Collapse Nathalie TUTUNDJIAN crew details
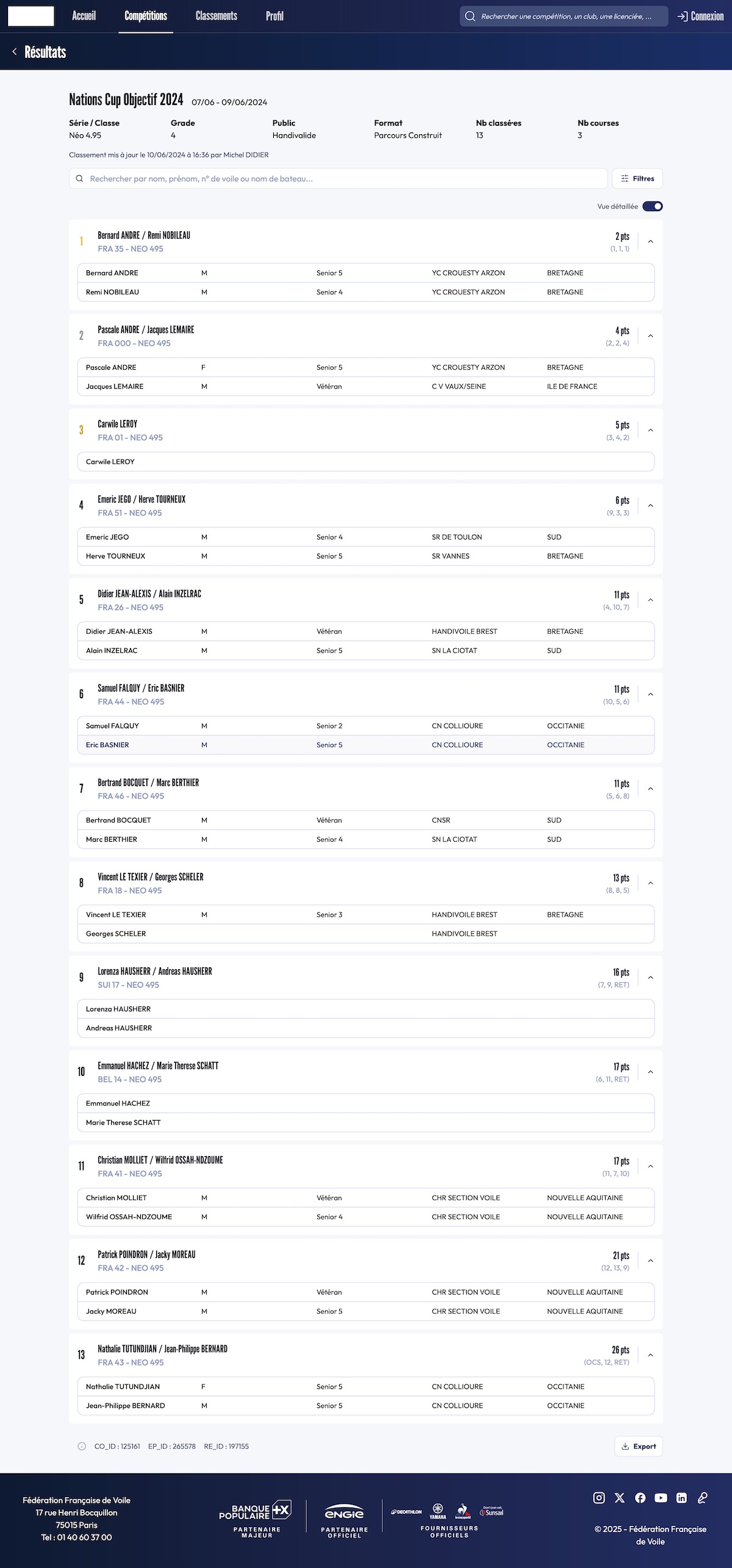 [650, 1355]
